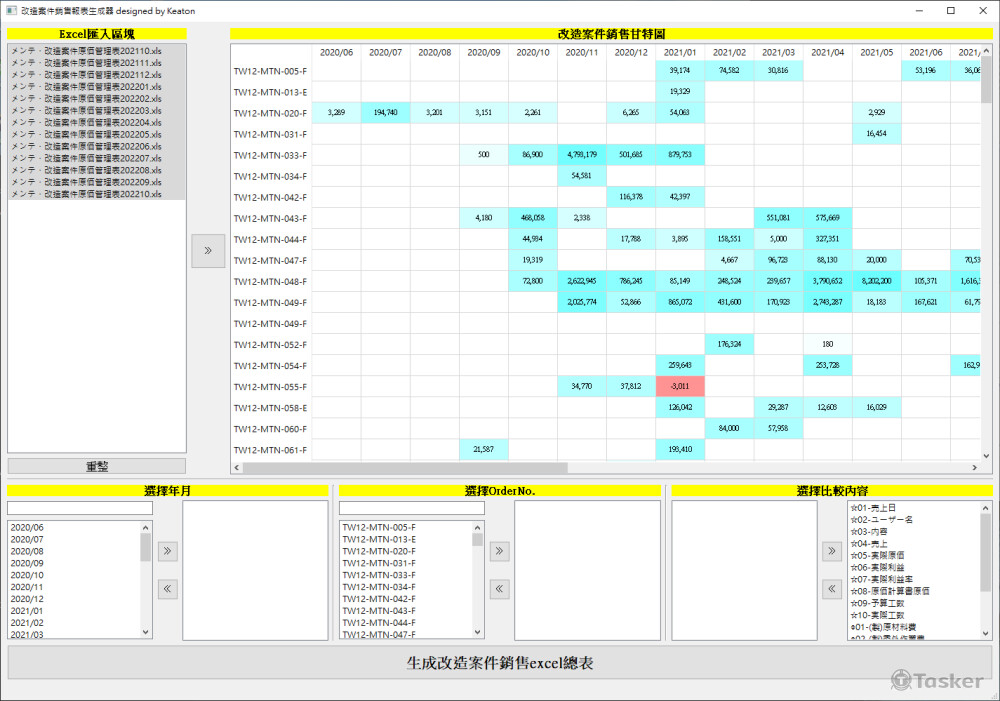Click add arrow button in 選擇比較內容 section
1000x701 pixels.
pos(831,550)
